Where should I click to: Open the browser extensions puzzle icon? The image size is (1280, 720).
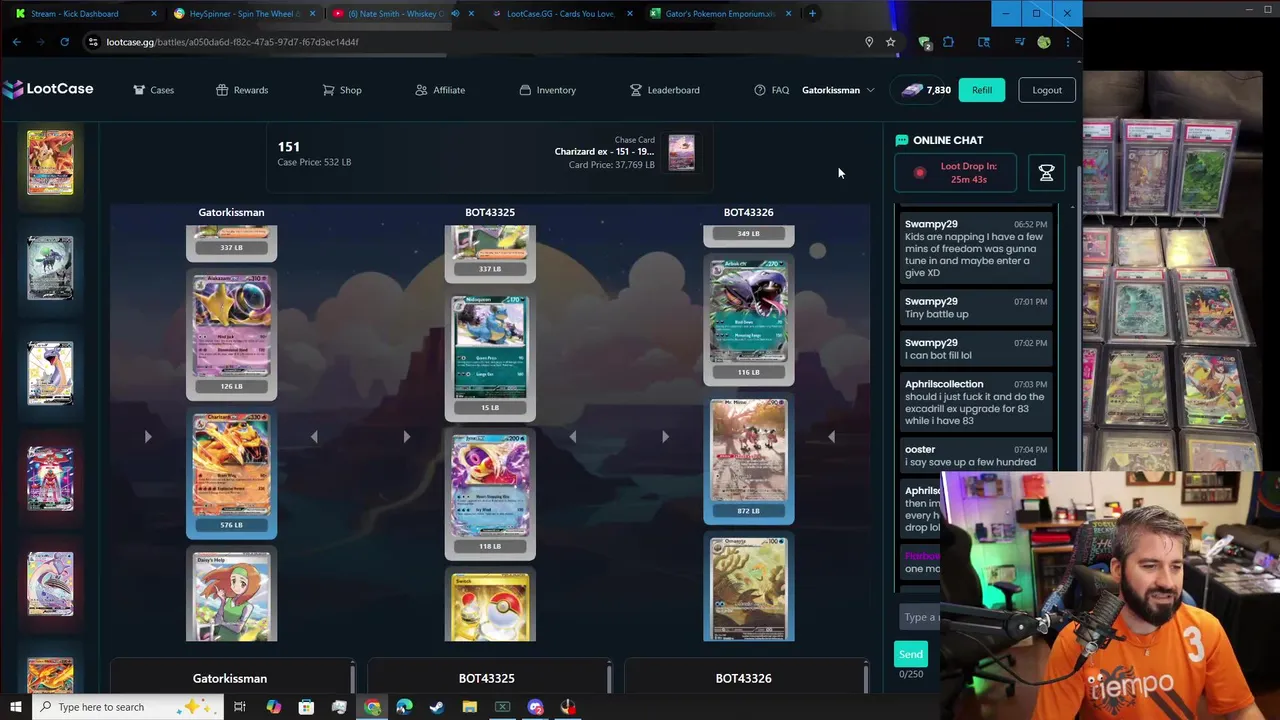tap(948, 42)
